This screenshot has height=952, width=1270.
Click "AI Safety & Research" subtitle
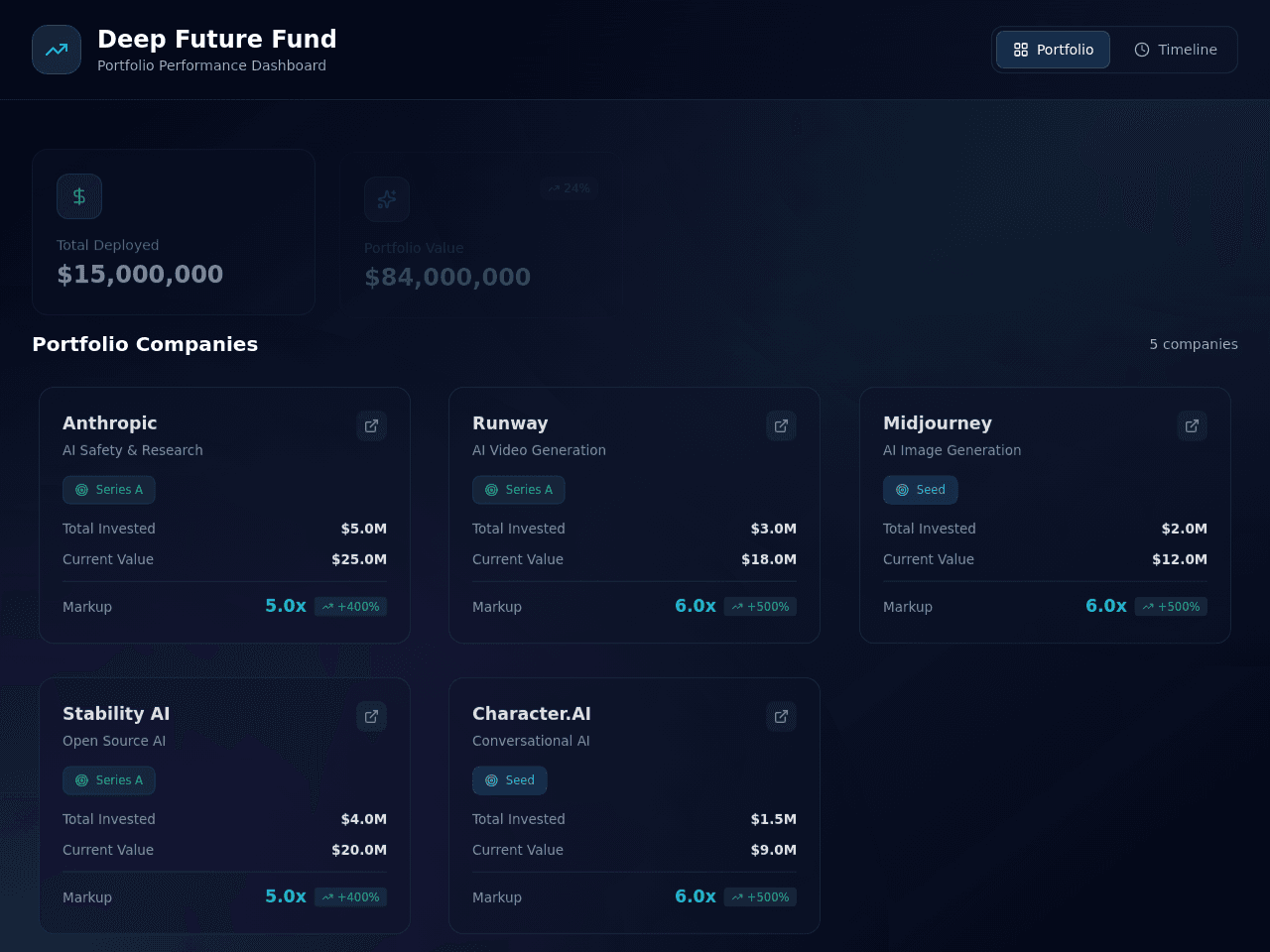coord(133,450)
